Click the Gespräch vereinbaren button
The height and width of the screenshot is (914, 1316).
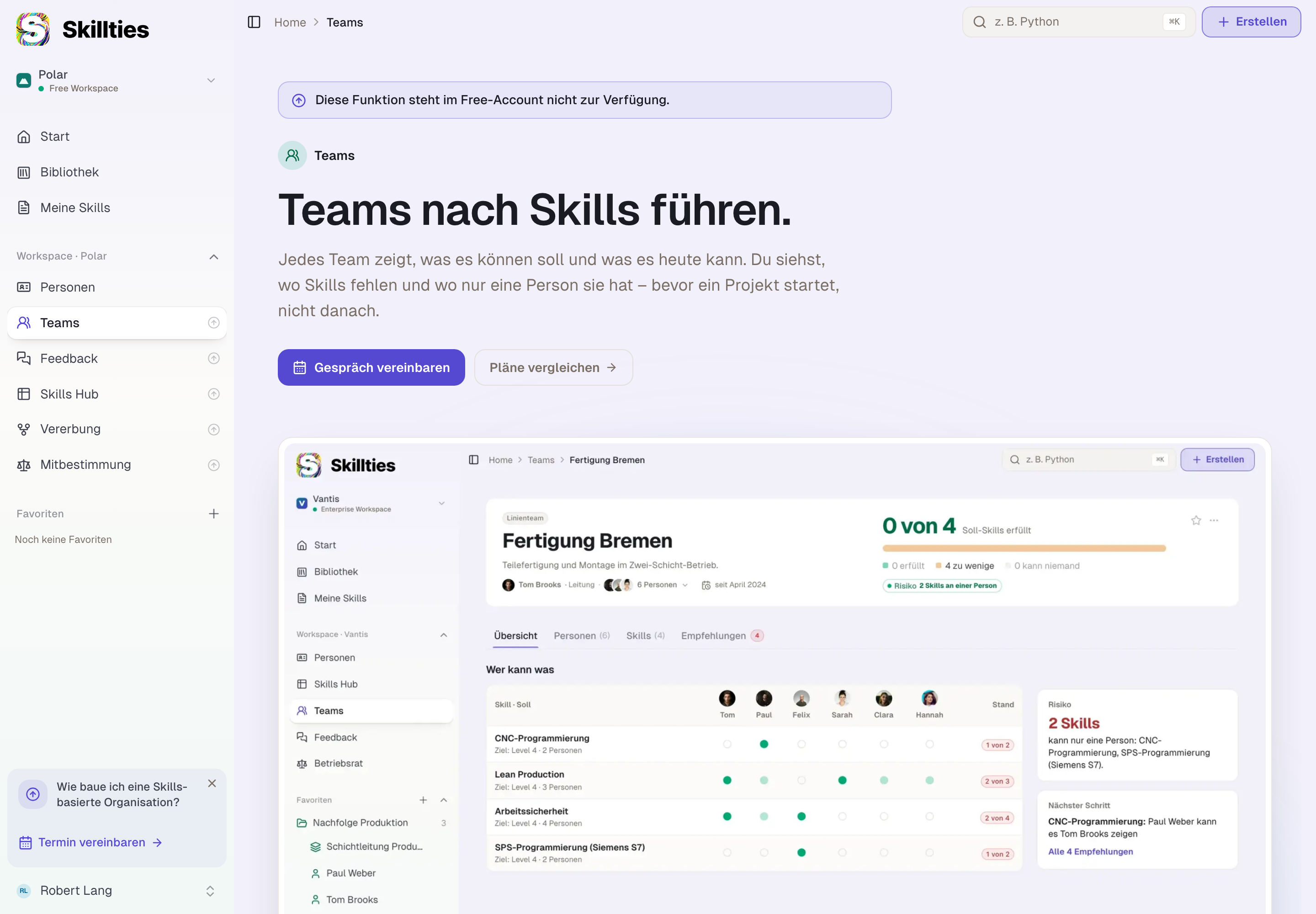pos(371,368)
